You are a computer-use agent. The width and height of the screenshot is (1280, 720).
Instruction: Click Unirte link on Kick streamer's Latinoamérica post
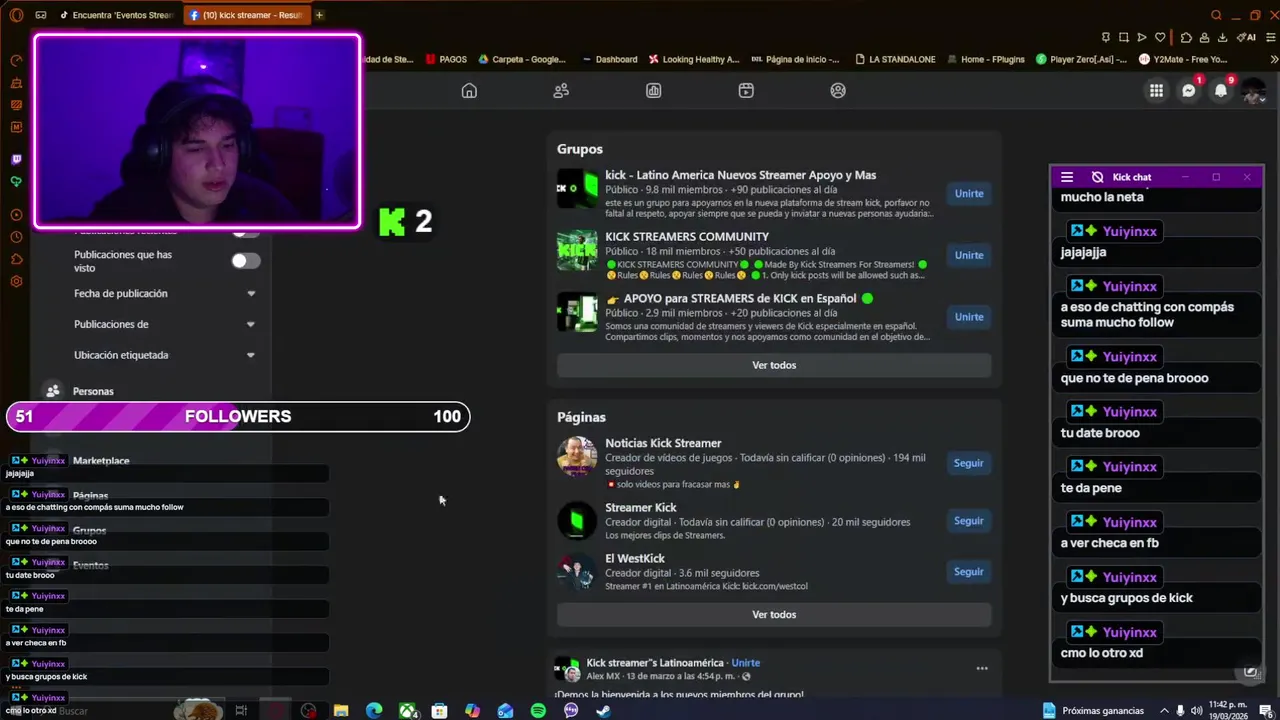coord(746,663)
